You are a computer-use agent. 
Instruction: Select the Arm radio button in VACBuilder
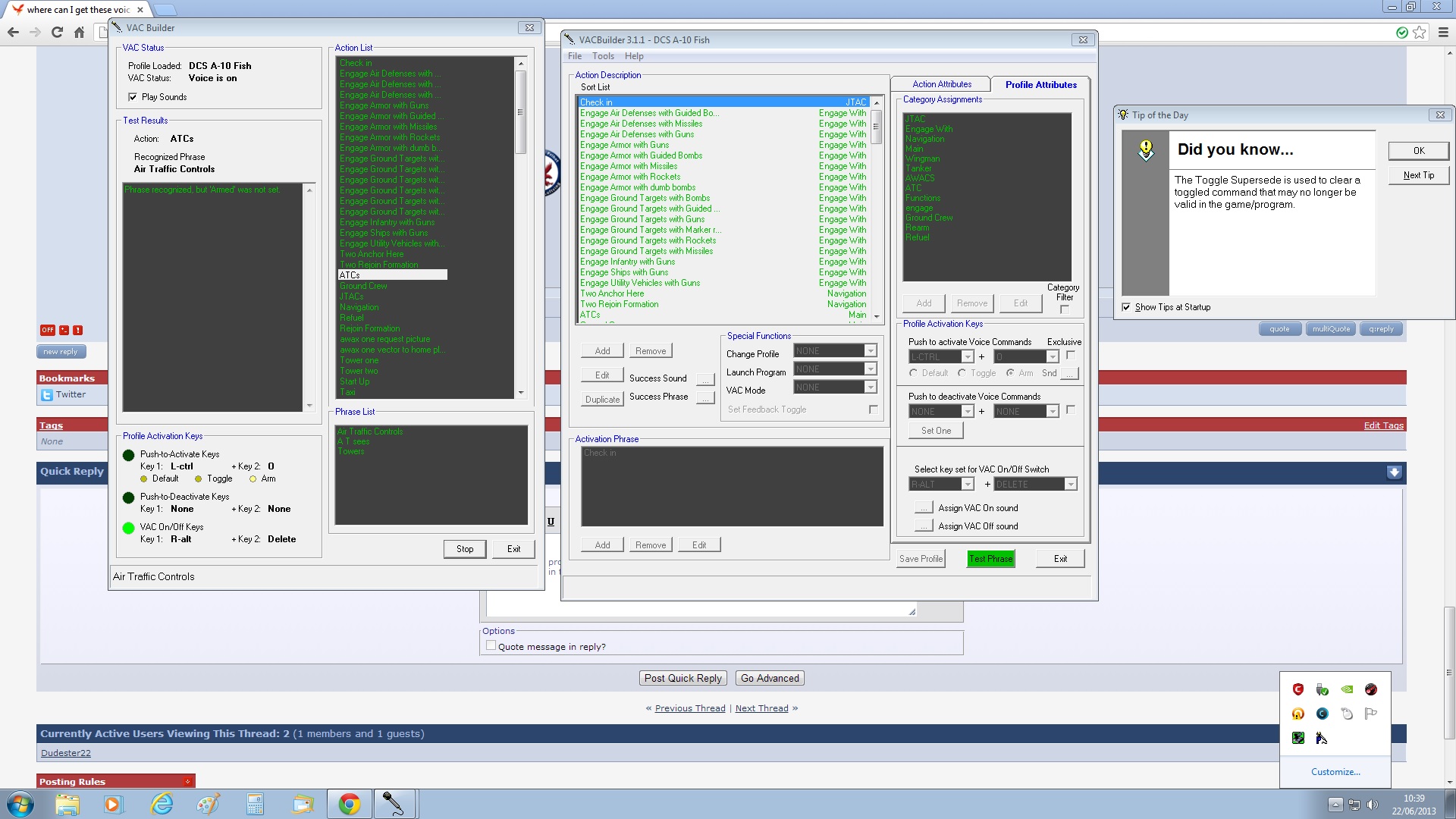pyautogui.click(x=1011, y=373)
